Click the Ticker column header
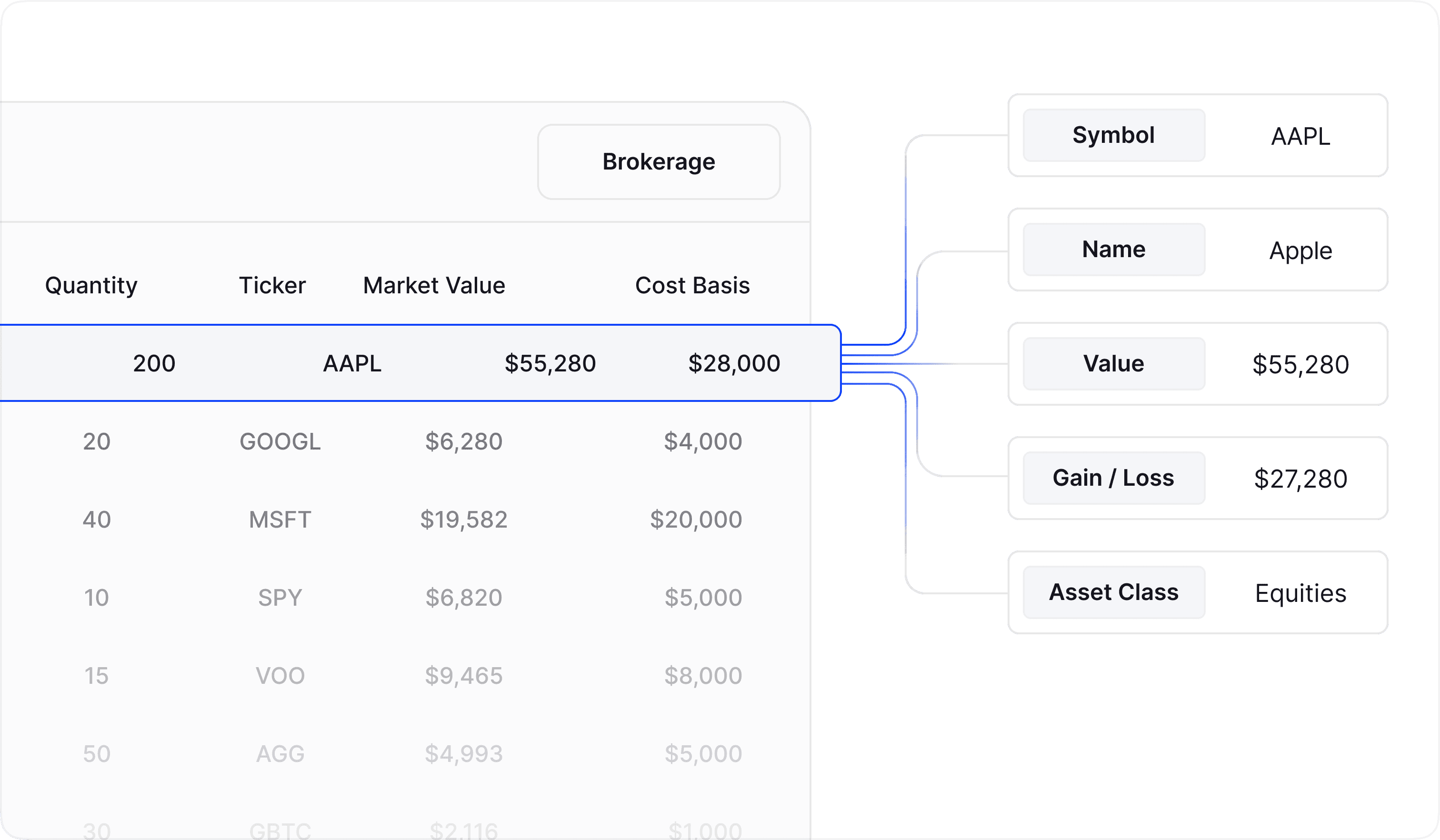1440x840 pixels. 272,285
